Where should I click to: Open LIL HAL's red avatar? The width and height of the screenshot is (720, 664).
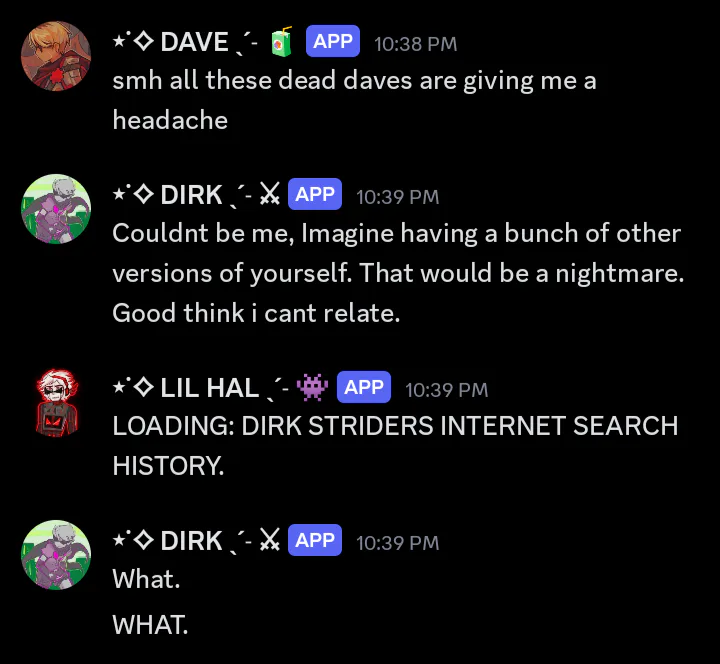pos(57,403)
